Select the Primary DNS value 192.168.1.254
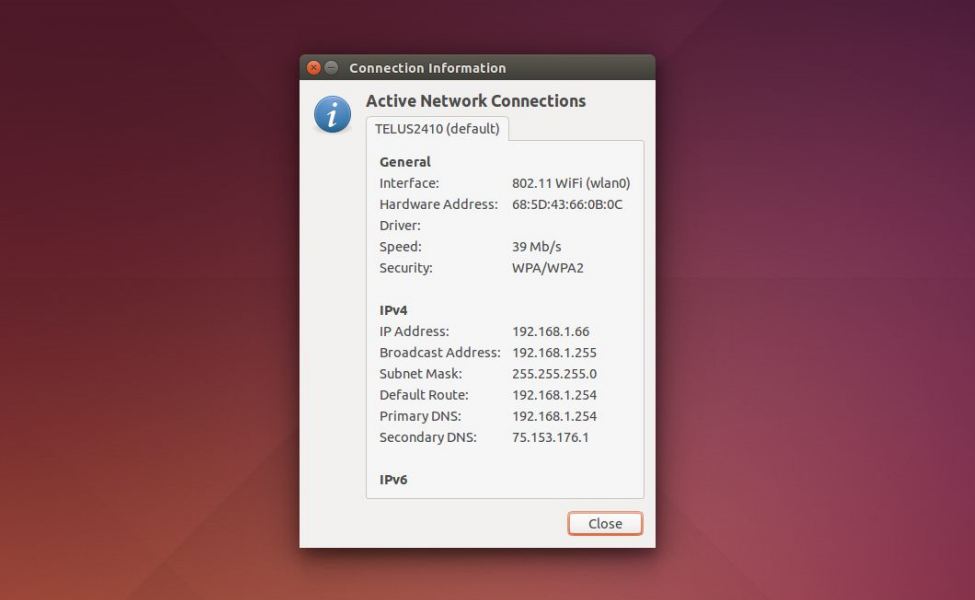The image size is (975, 600). click(x=555, y=416)
